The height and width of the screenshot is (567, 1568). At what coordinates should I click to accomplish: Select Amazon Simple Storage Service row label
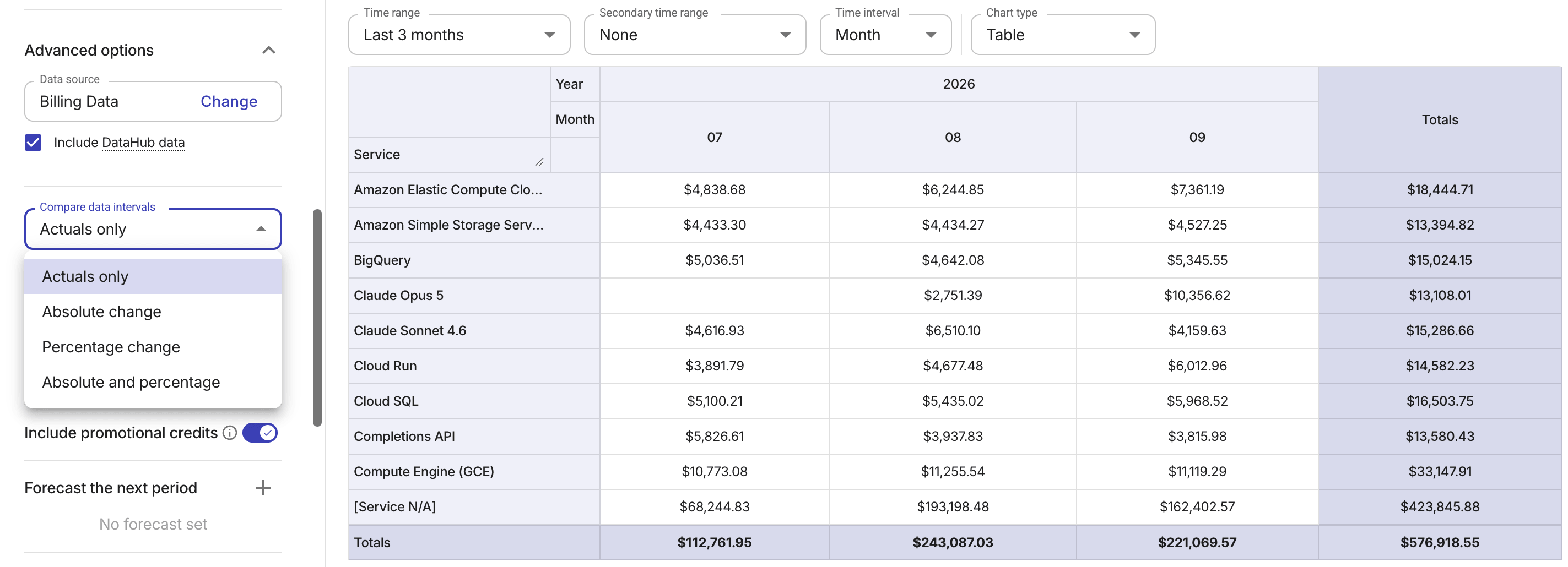pos(474,225)
